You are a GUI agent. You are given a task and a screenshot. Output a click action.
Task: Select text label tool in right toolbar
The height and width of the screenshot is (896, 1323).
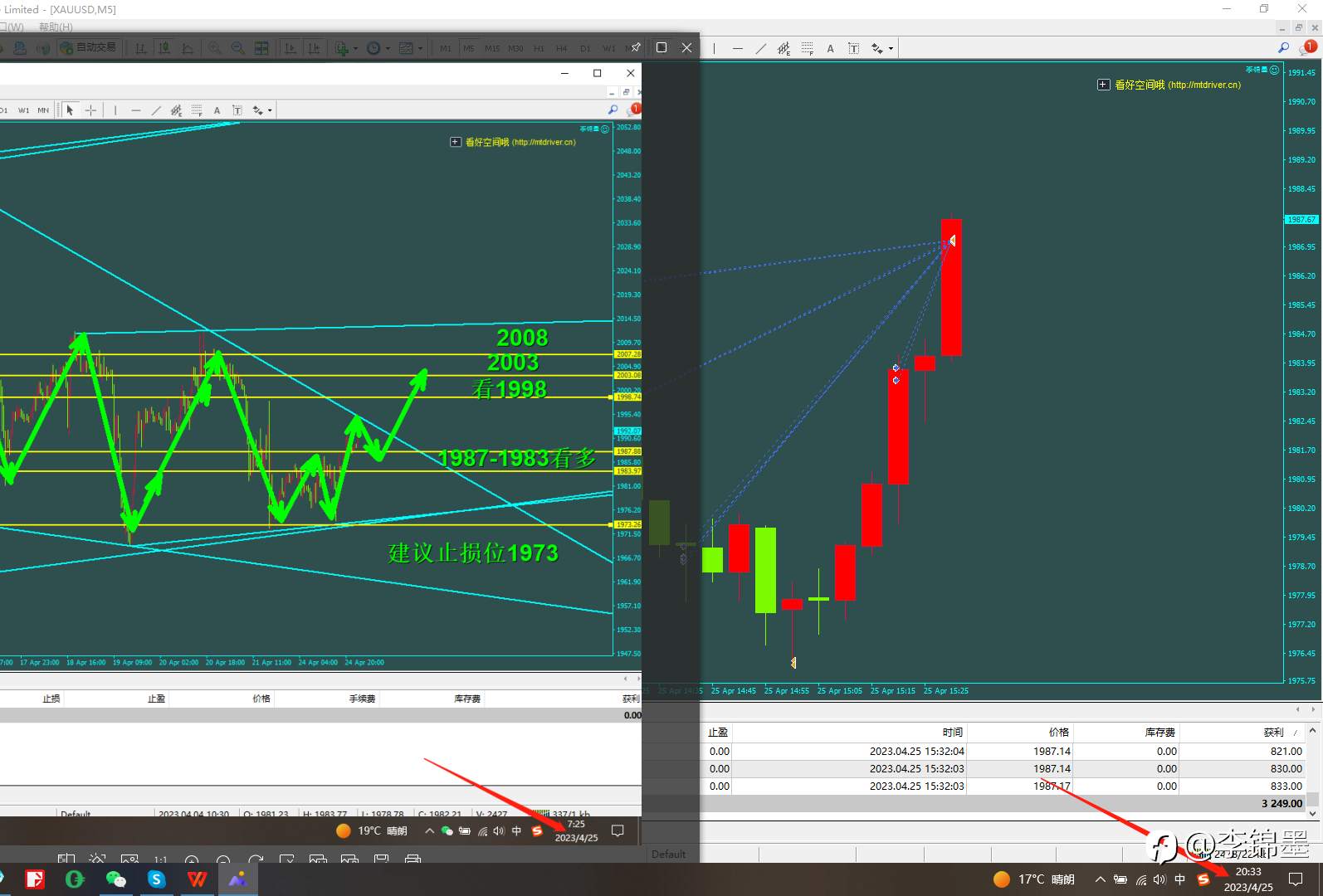(x=853, y=48)
